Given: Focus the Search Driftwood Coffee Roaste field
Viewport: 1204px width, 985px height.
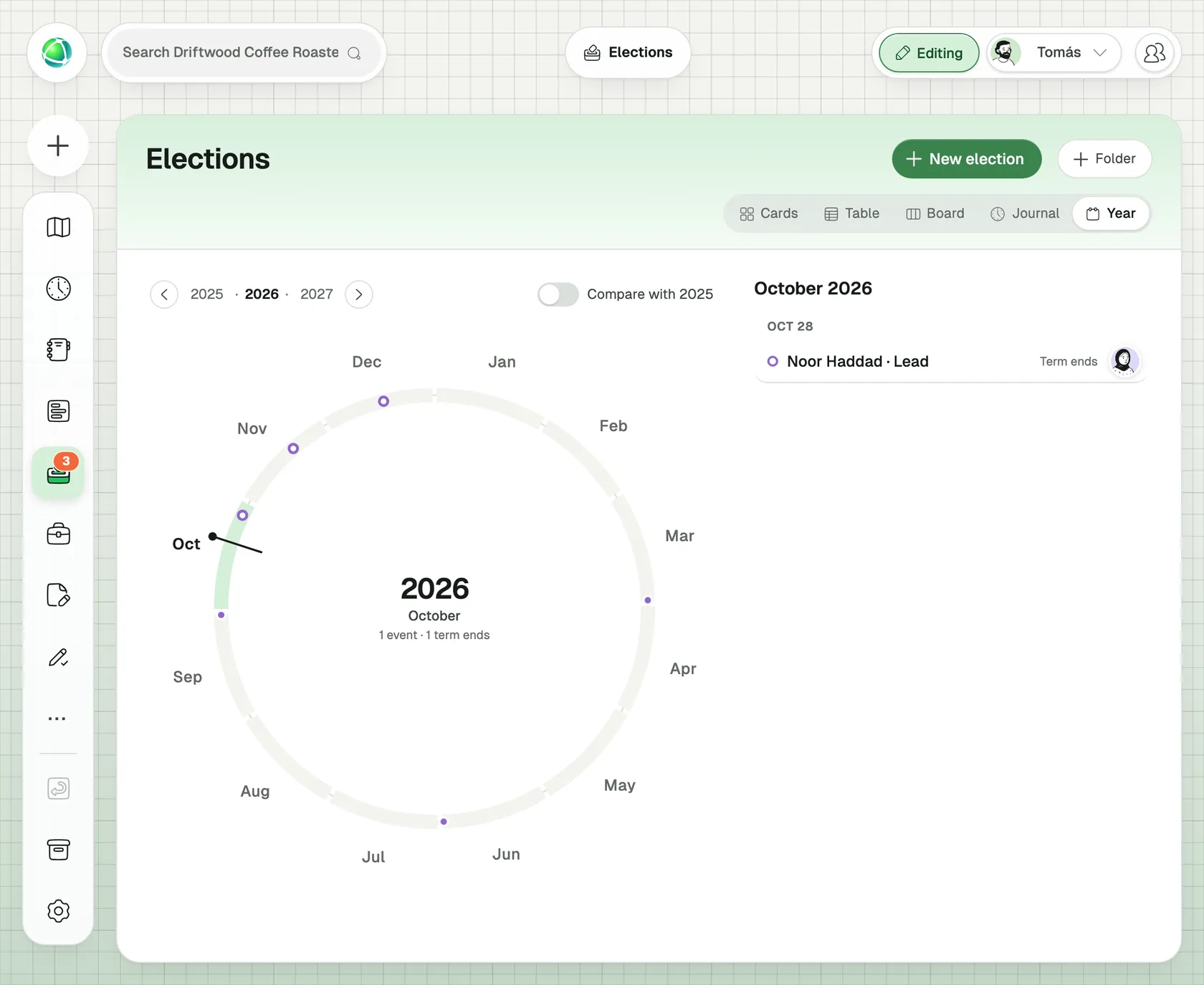Looking at the screenshot, I should (x=244, y=52).
